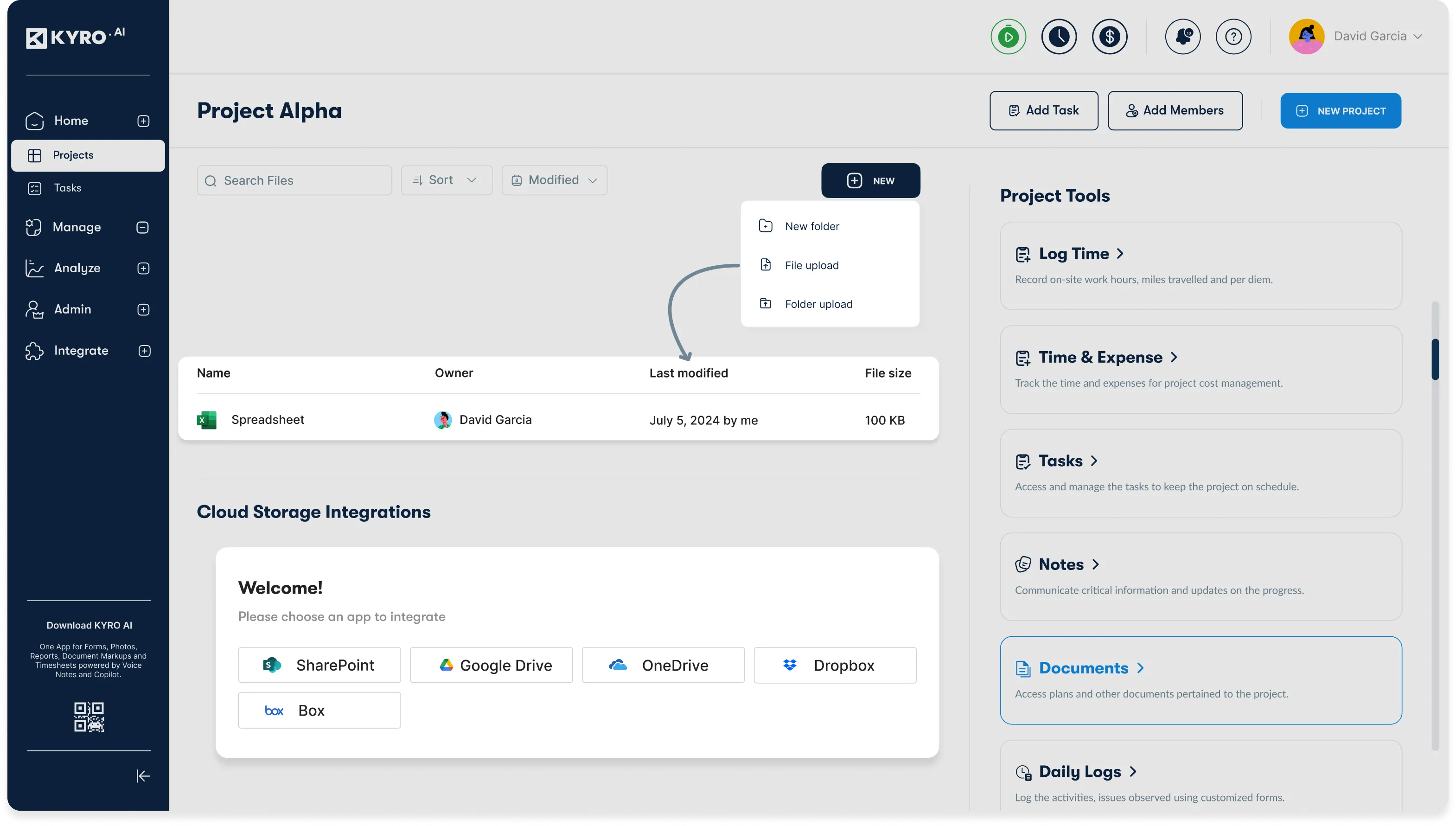This screenshot has height=826, width=1456.
Task: Click the Search Files field
Action: (x=294, y=180)
